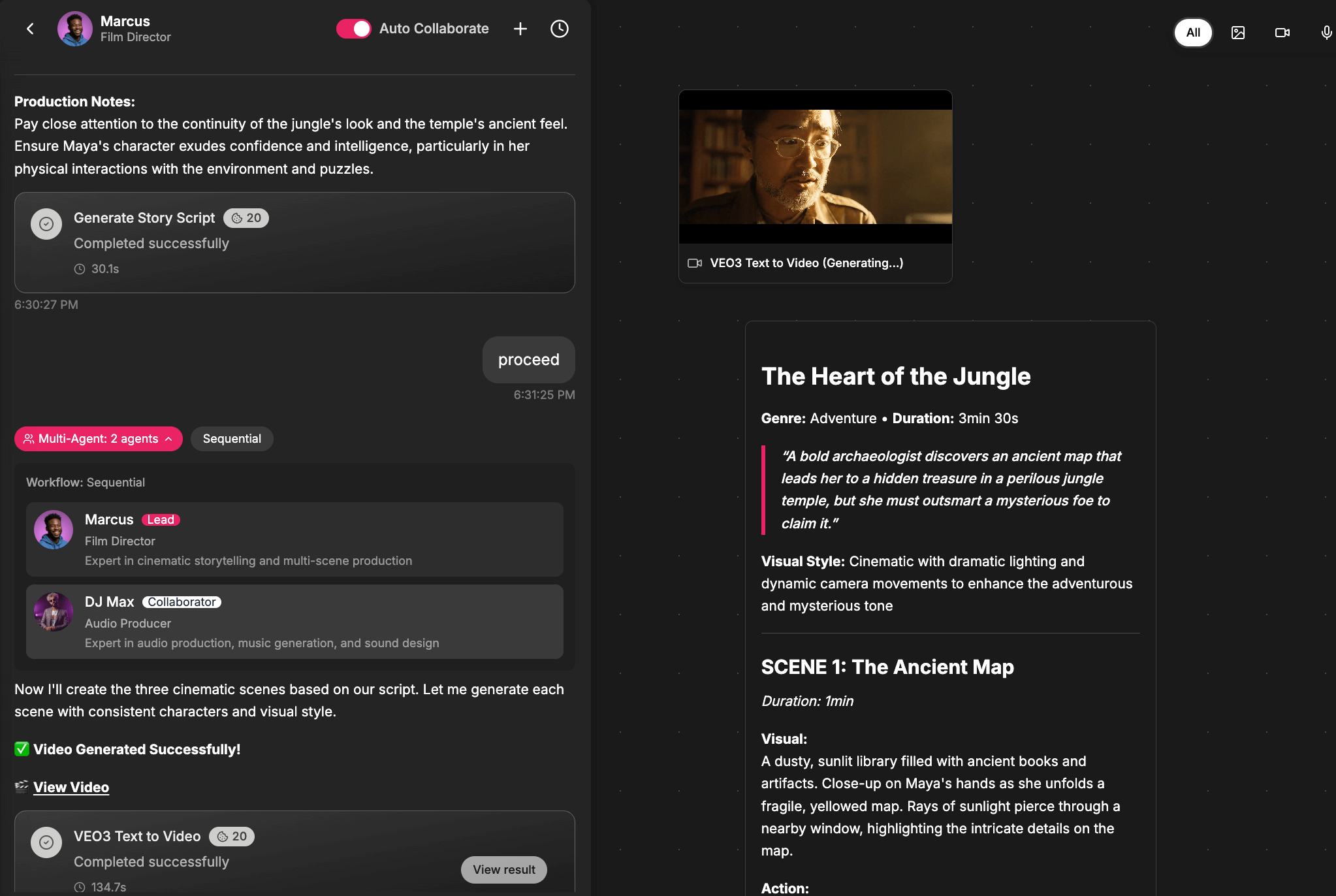Click the proceed message bubble
The height and width of the screenshot is (896, 1336).
528,360
